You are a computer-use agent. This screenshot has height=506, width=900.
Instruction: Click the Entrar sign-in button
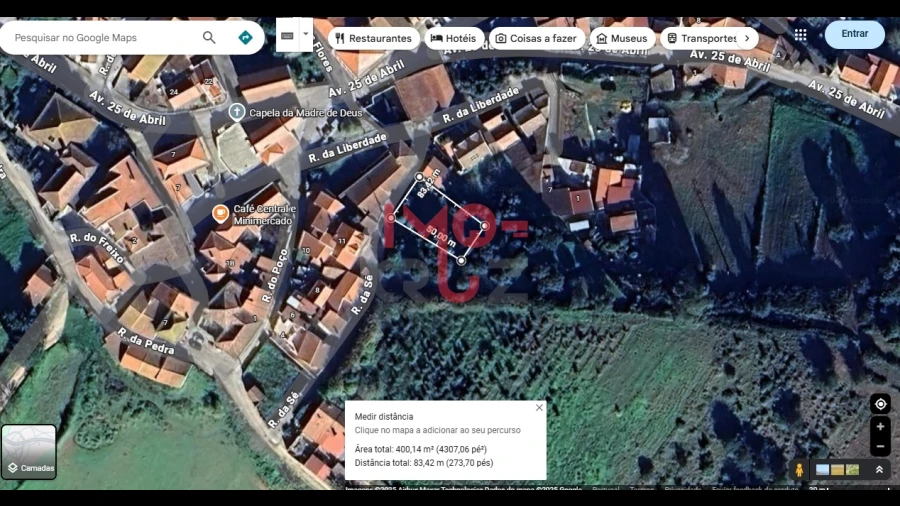pos(854,34)
